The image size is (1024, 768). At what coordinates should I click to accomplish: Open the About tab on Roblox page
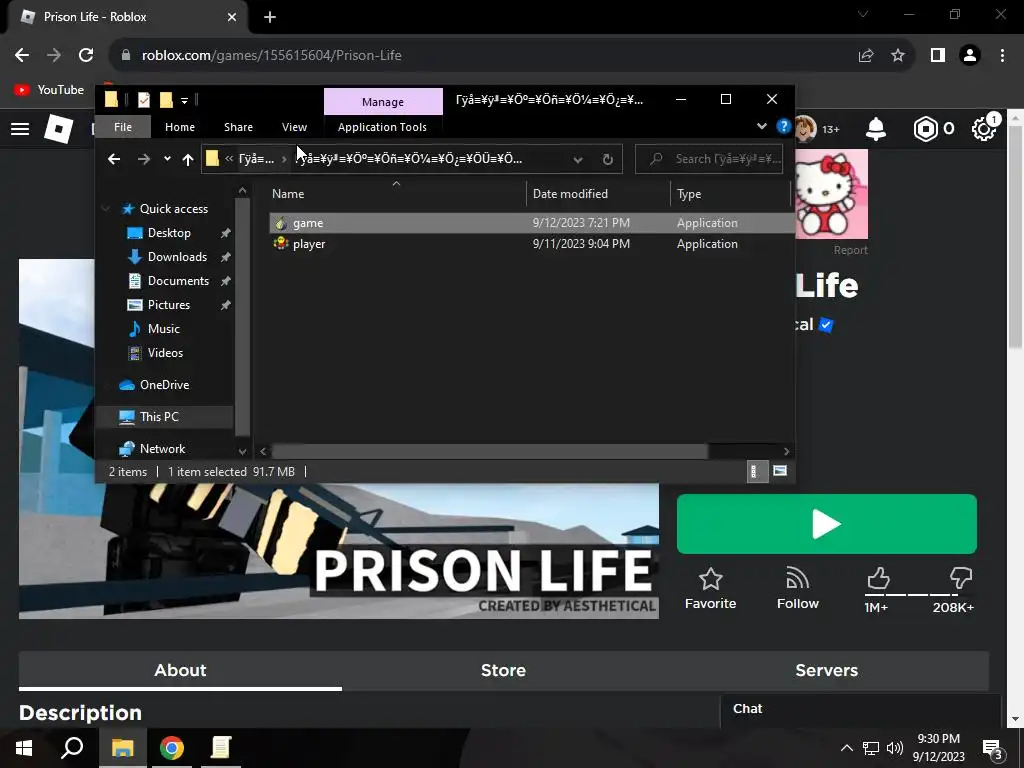[180, 671]
